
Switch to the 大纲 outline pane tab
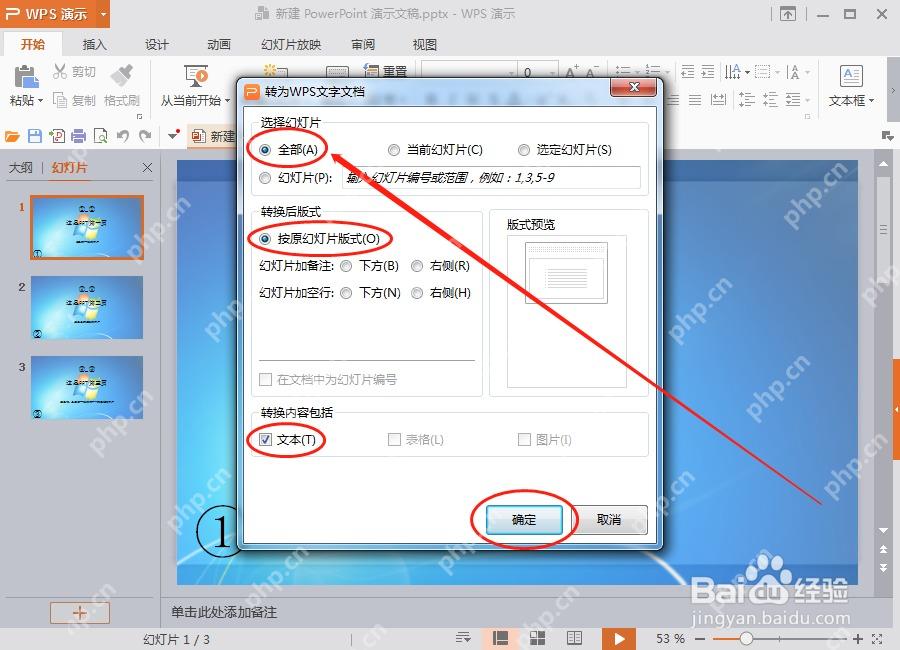[21, 168]
